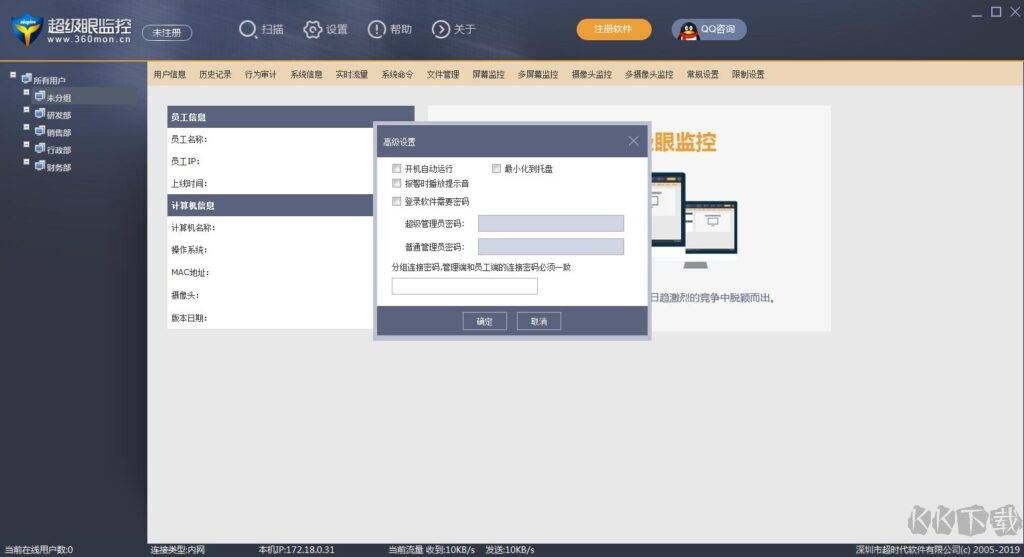This screenshot has height=557, width=1024.
Task: Click 当前流量 收到:10KB/s status text
Action: (432, 550)
